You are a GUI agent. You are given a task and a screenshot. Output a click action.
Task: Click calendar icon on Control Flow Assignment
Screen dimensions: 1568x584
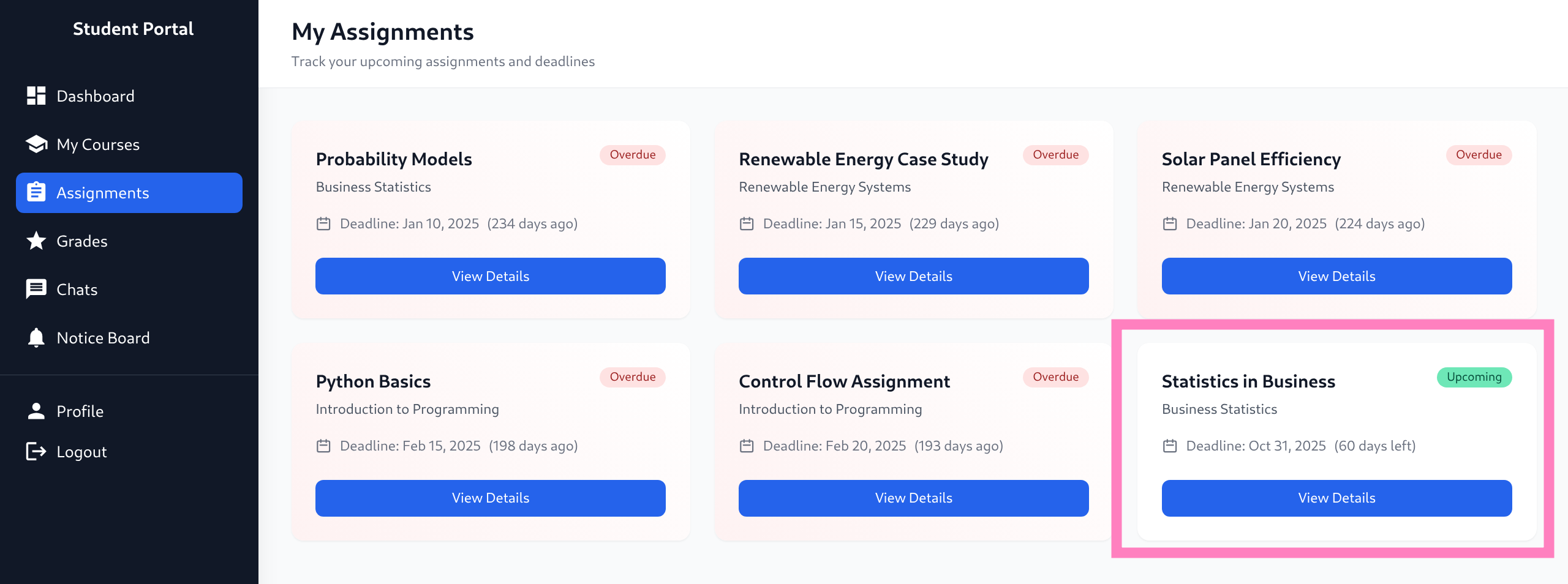[746, 446]
